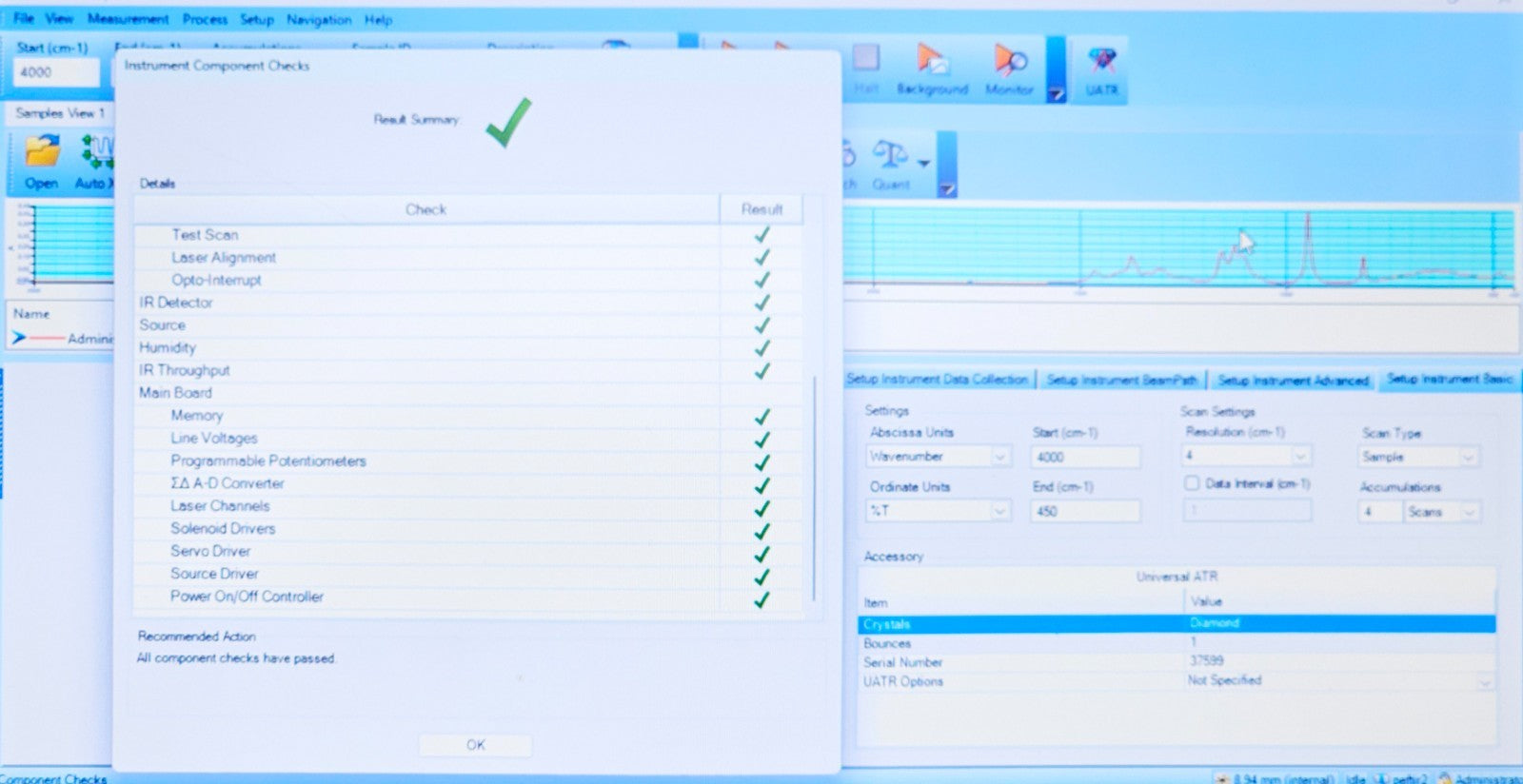This screenshot has width=1523, height=784.
Task: Open the Process menu
Action: coord(205,19)
